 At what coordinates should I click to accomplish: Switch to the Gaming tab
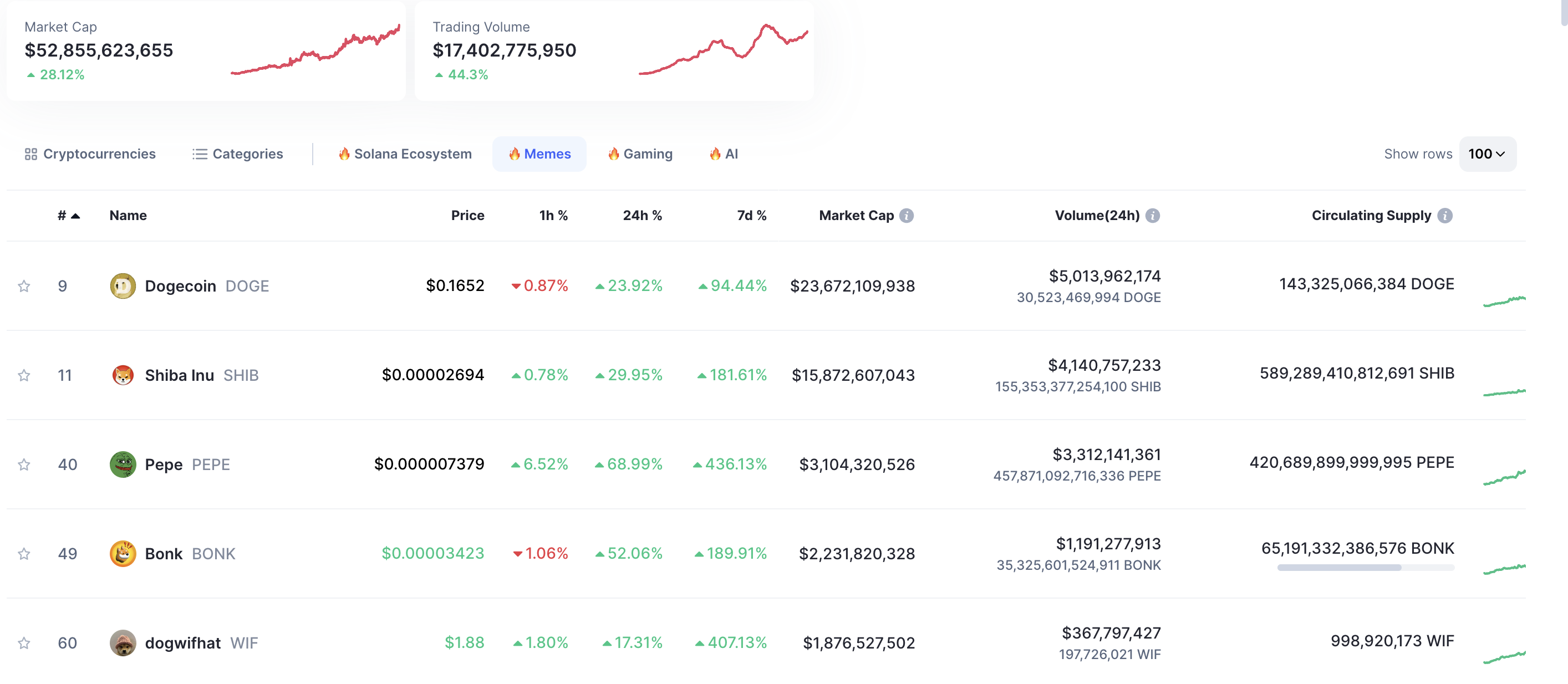tap(640, 154)
